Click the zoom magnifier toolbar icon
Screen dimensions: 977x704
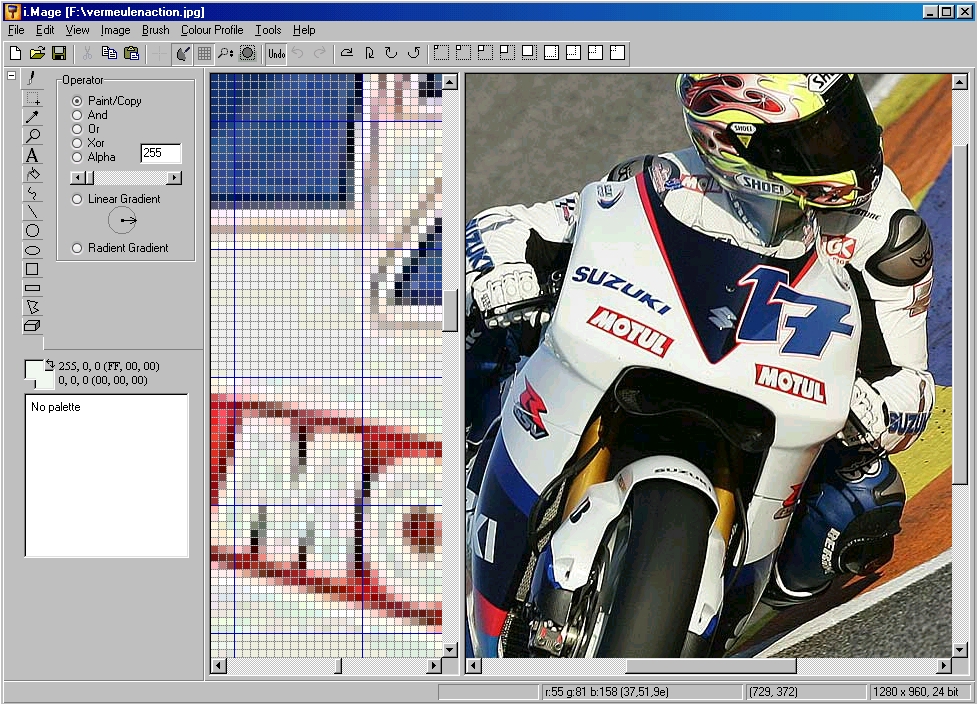point(225,54)
